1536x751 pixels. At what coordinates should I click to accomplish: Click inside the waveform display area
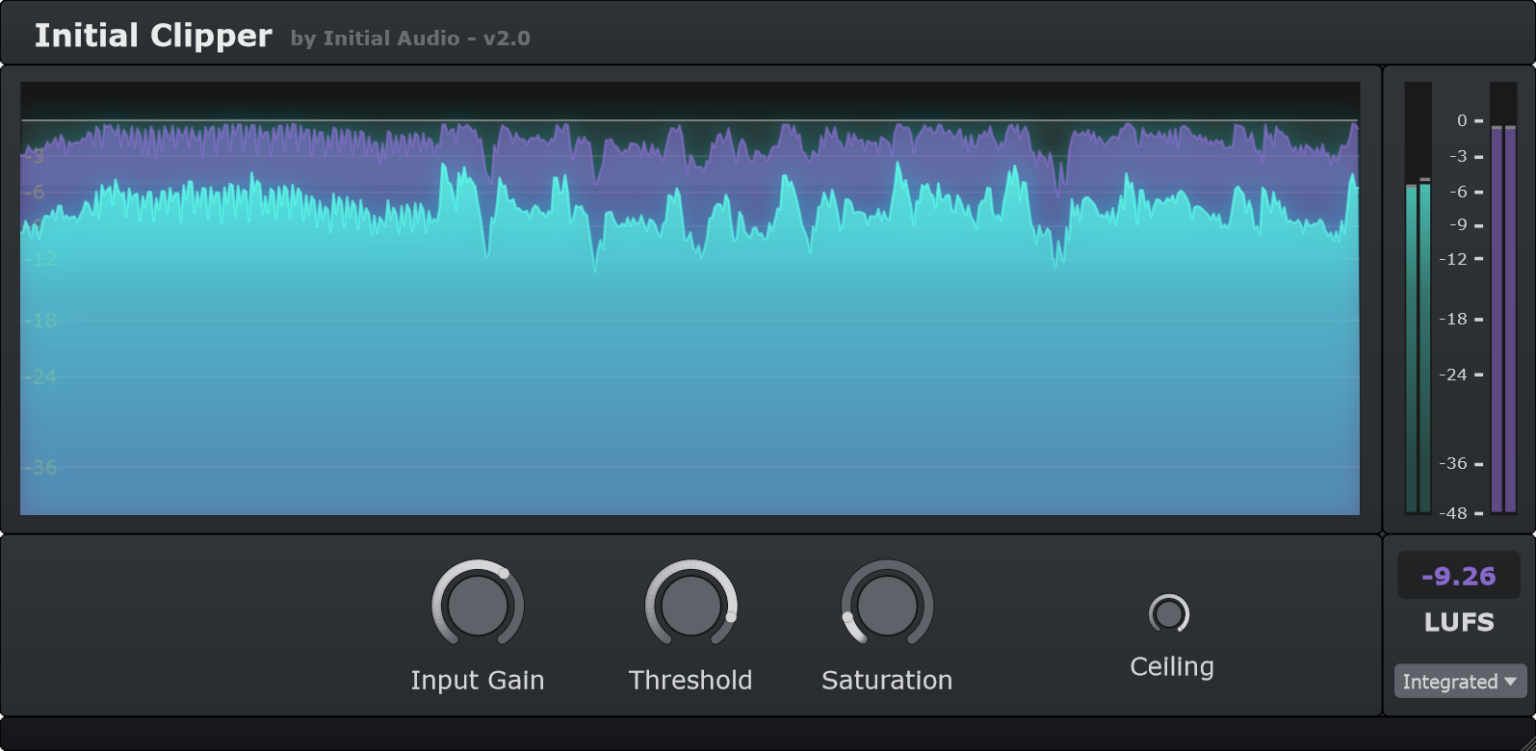click(690, 350)
